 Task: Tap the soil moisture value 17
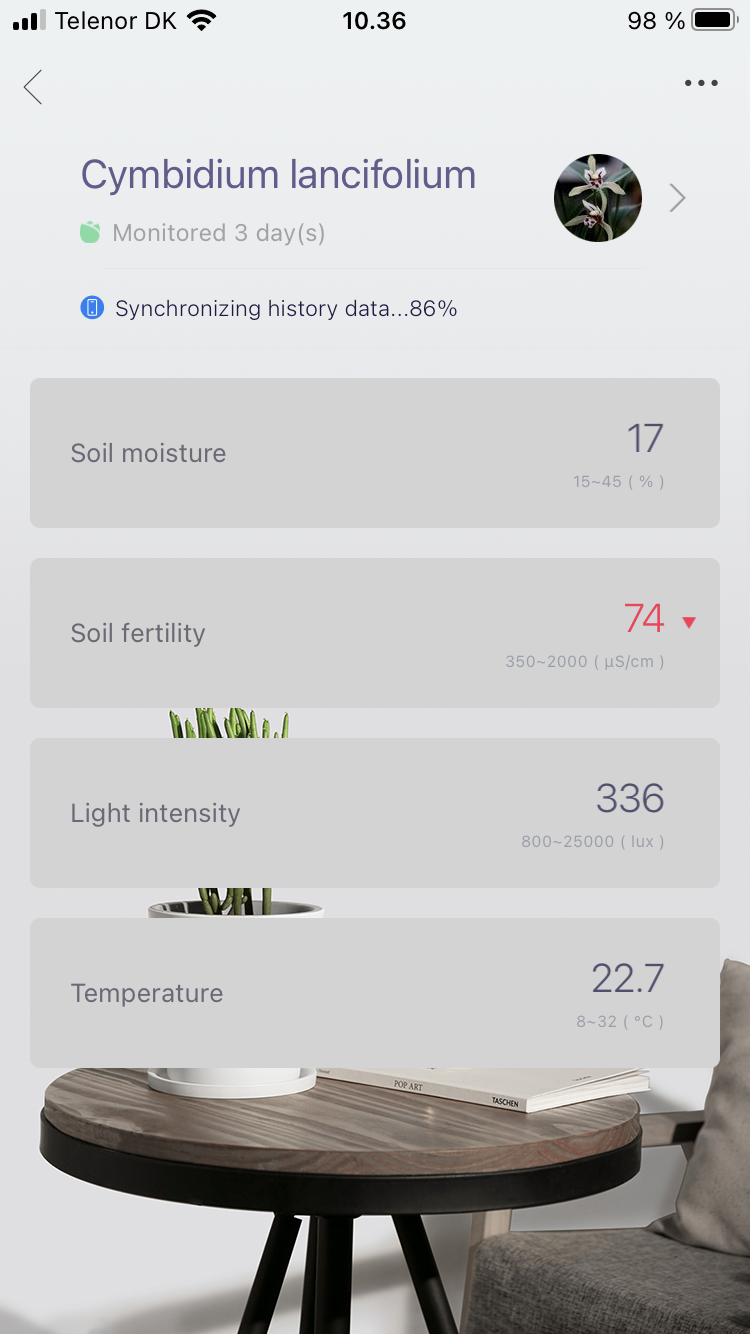tap(645, 439)
